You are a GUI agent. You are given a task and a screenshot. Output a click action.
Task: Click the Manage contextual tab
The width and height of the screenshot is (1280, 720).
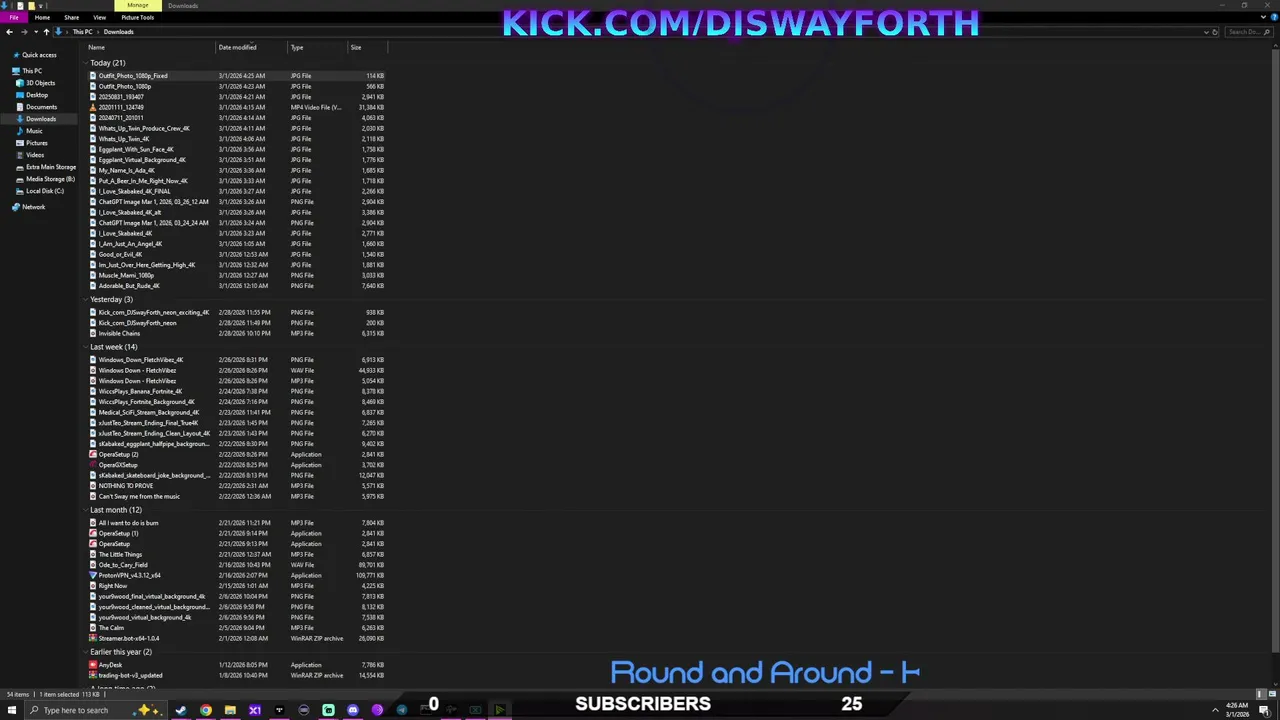[x=137, y=5]
